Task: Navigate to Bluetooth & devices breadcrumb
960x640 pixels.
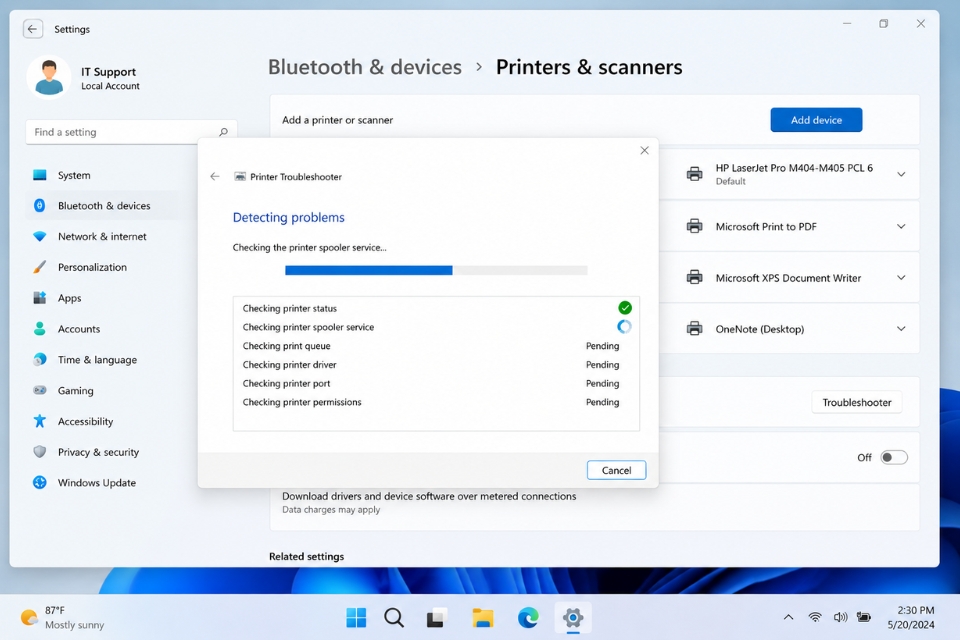Action: [365, 67]
